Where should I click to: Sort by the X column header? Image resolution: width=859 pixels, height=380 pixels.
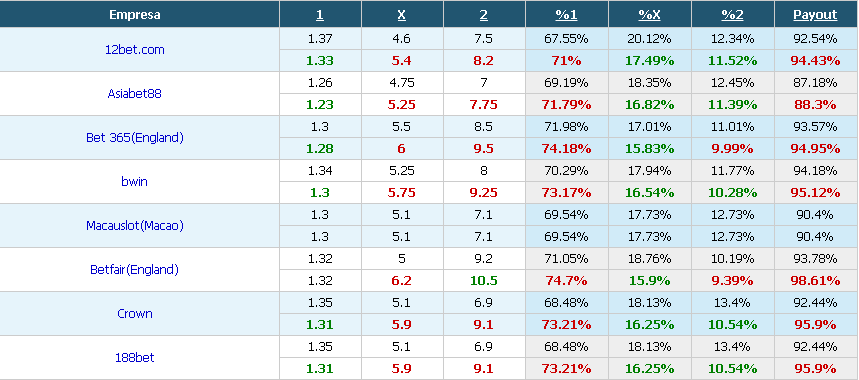point(402,15)
